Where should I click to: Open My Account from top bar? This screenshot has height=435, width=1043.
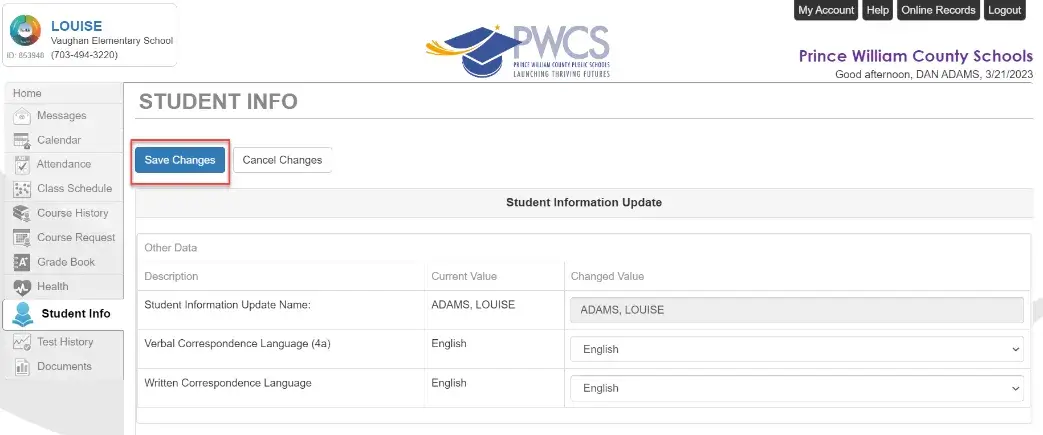click(x=826, y=10)
